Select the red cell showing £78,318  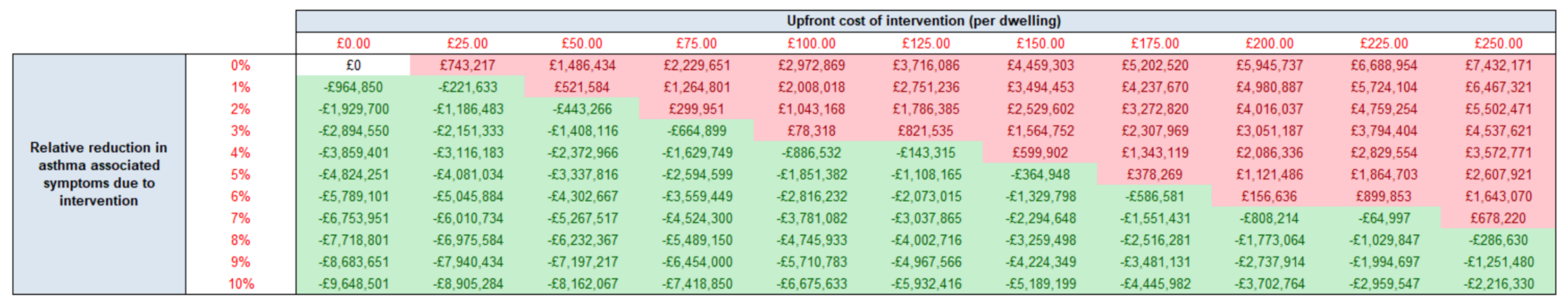click(811, 131)
